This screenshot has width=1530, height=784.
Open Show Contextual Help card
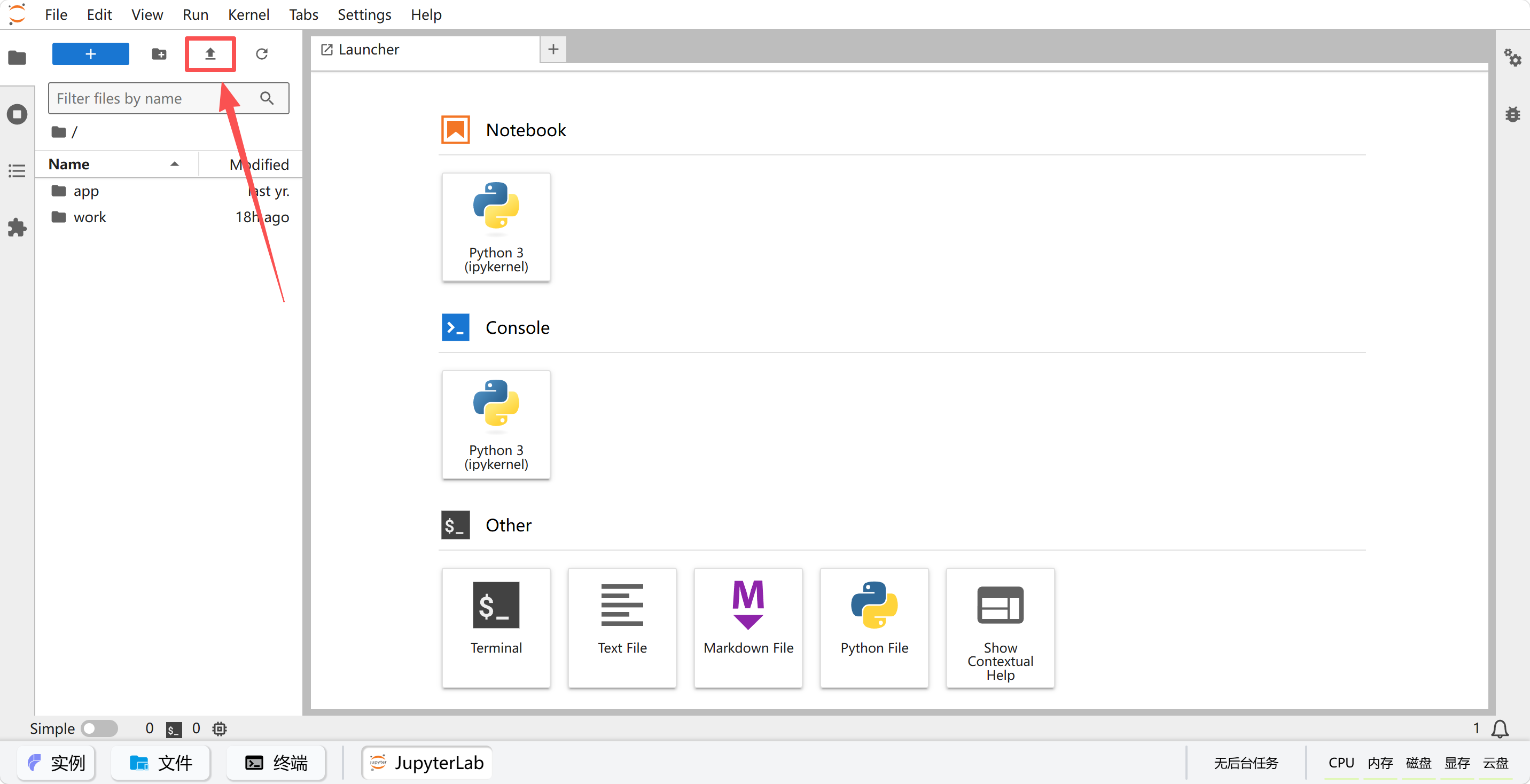[1000, 628]
